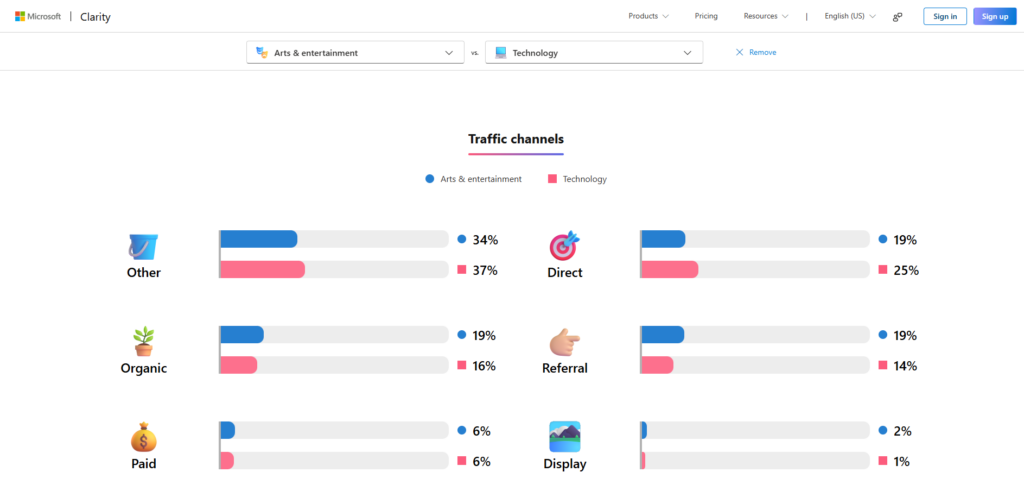
Task: Open the Products menu
Action: click(x=648, y=16)
